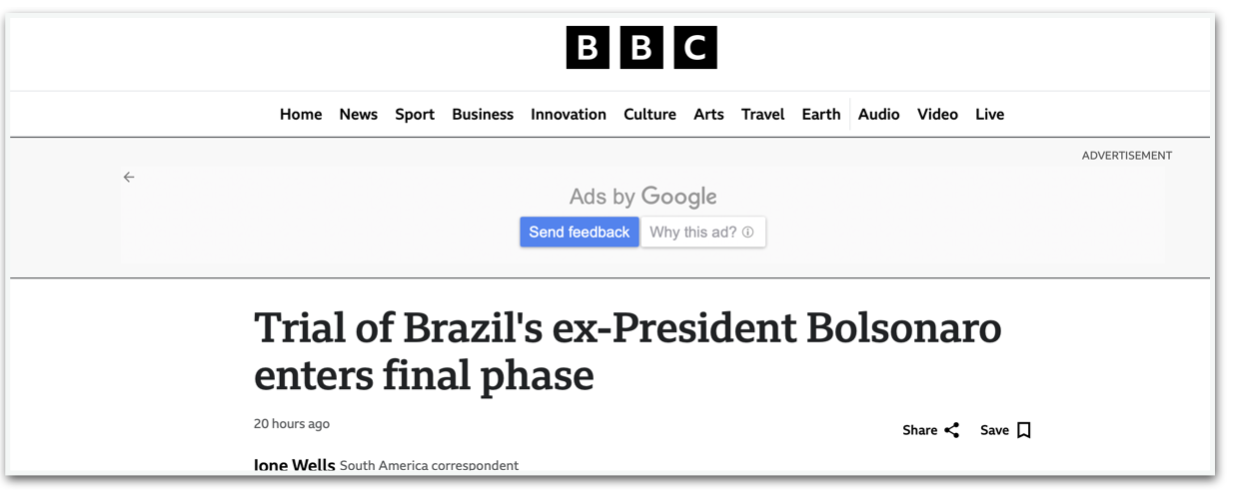The image size is (1236, 495).
Task: Open the Live section
Action: (x=990, y=114)
